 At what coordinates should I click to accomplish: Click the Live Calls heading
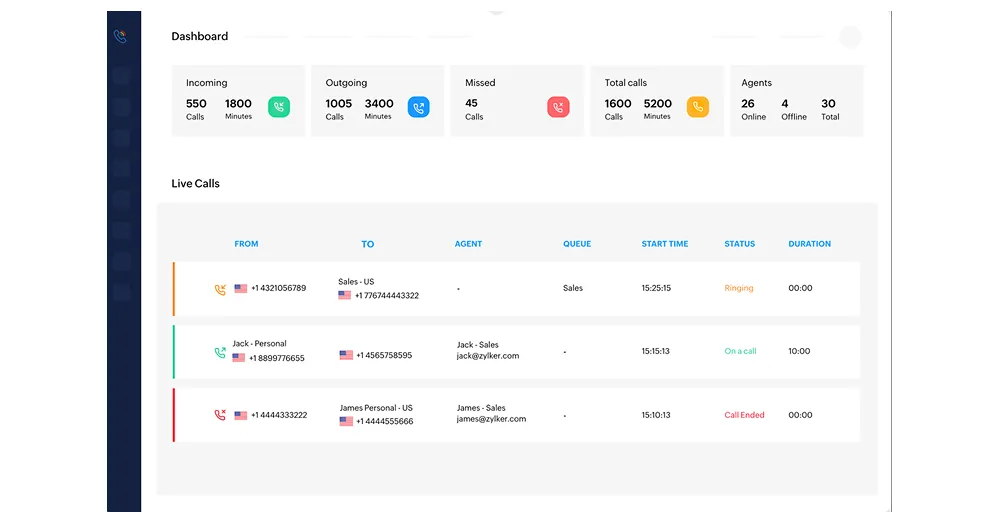point(195,184)
